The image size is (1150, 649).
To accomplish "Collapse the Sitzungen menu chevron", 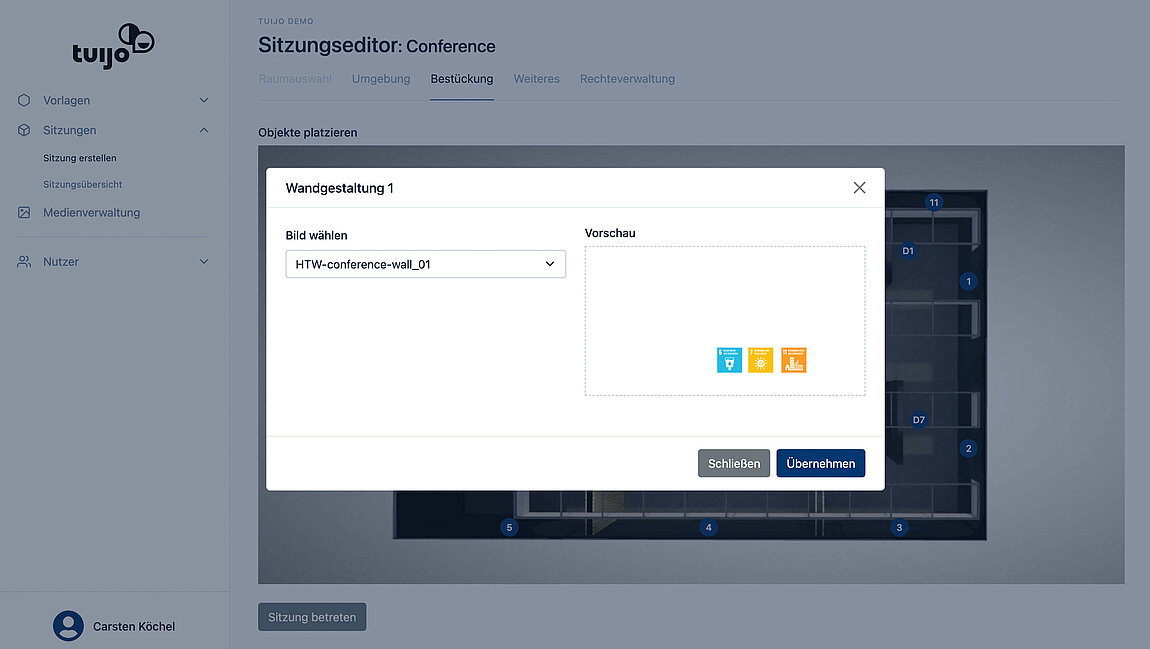I will 204,130.
